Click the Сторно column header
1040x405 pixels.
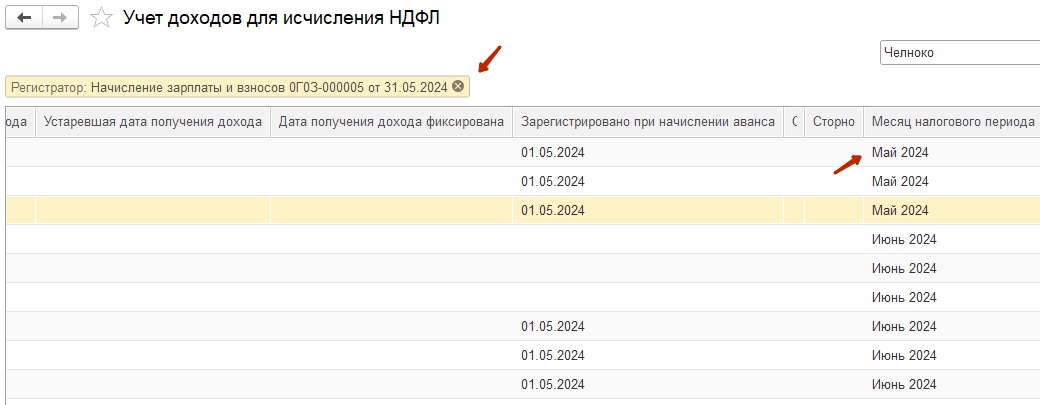(833, 122)
